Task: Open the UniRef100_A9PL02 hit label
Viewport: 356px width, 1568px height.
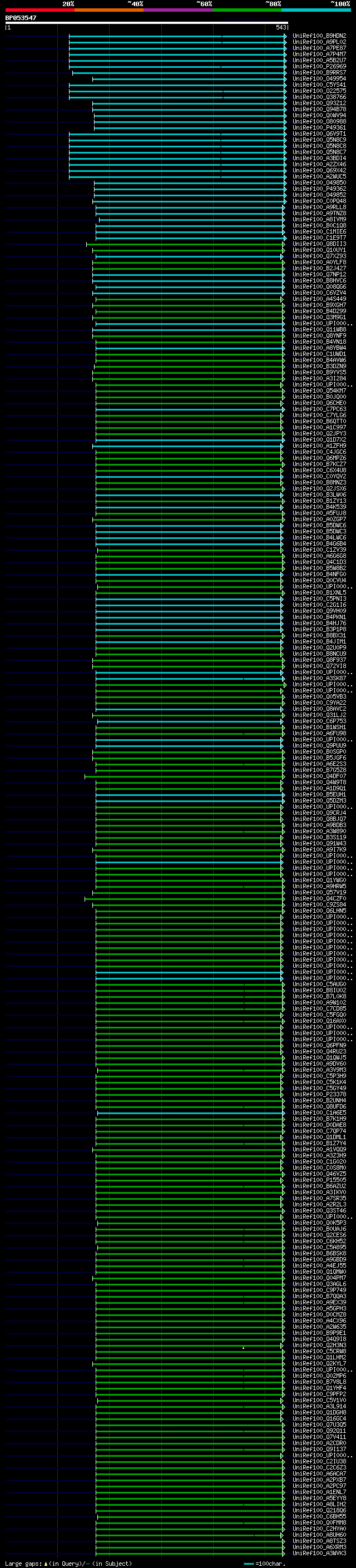Action: 319,42
